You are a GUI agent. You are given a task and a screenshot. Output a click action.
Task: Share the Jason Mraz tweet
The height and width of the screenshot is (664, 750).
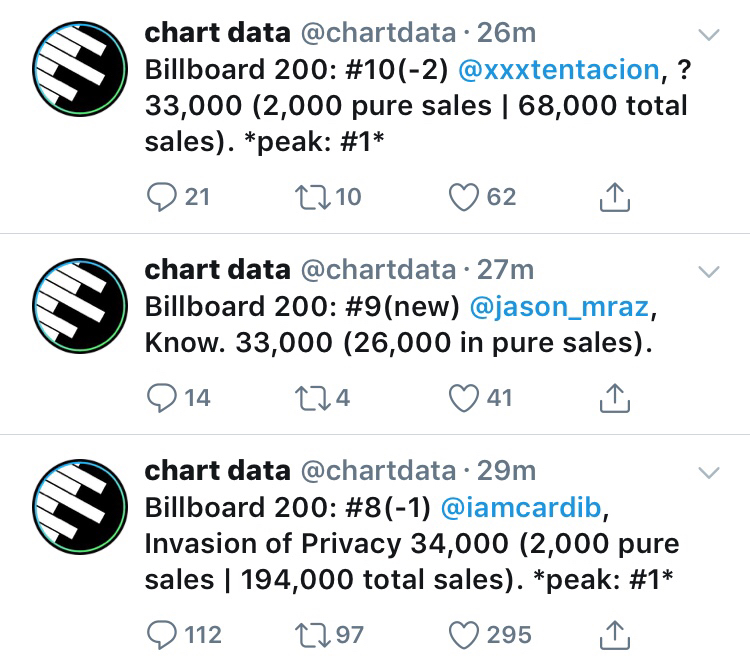[614, 398]
